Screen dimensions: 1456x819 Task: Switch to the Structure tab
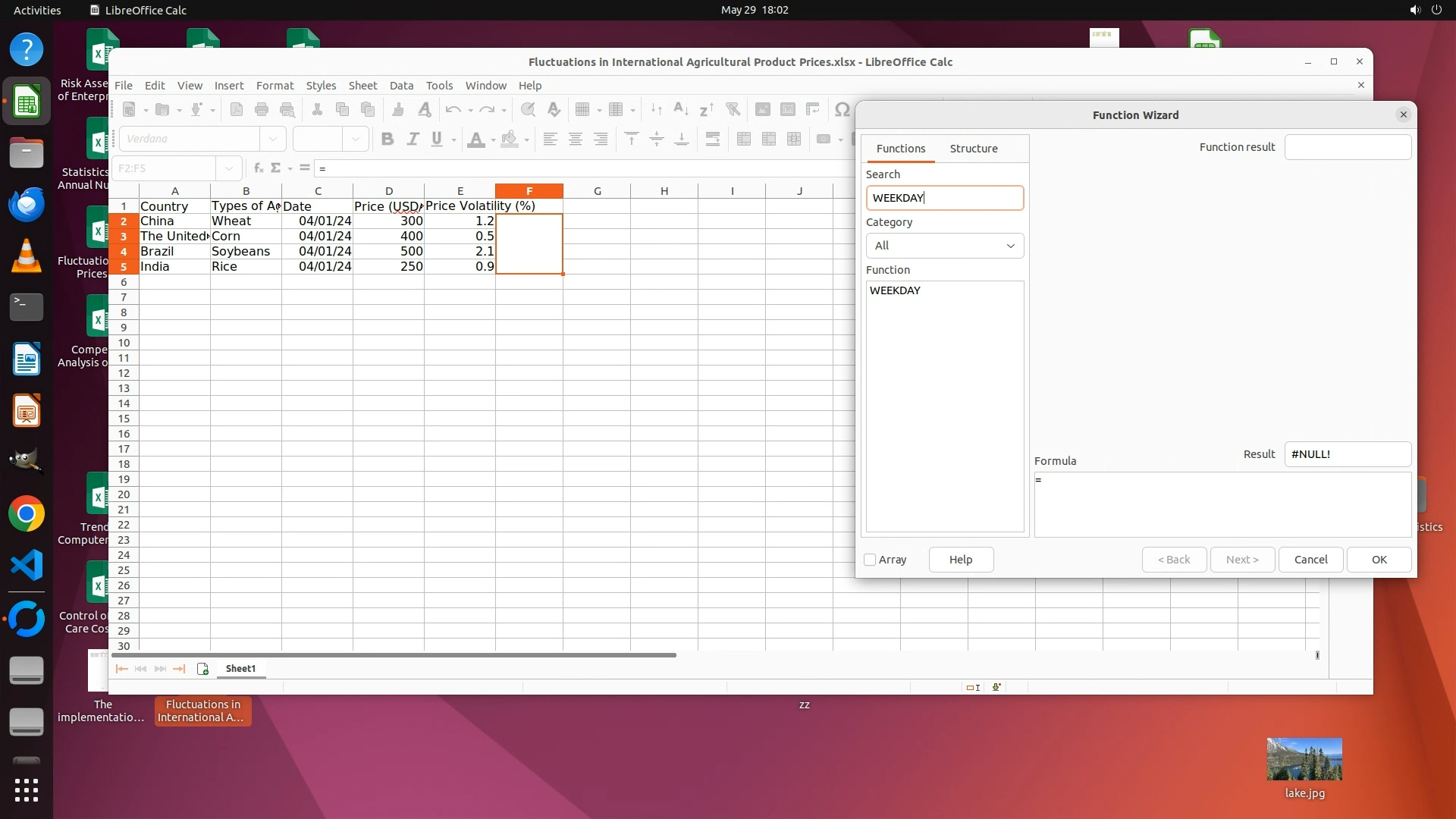[x=974, y=149]
